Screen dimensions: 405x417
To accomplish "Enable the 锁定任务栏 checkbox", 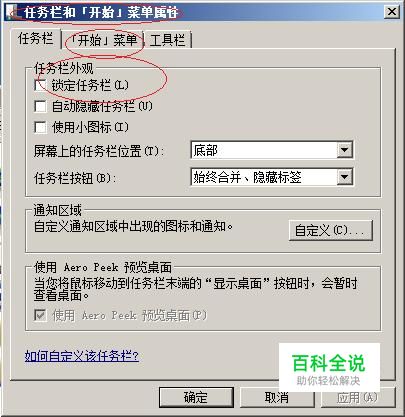I will click(x=40, y=85).
